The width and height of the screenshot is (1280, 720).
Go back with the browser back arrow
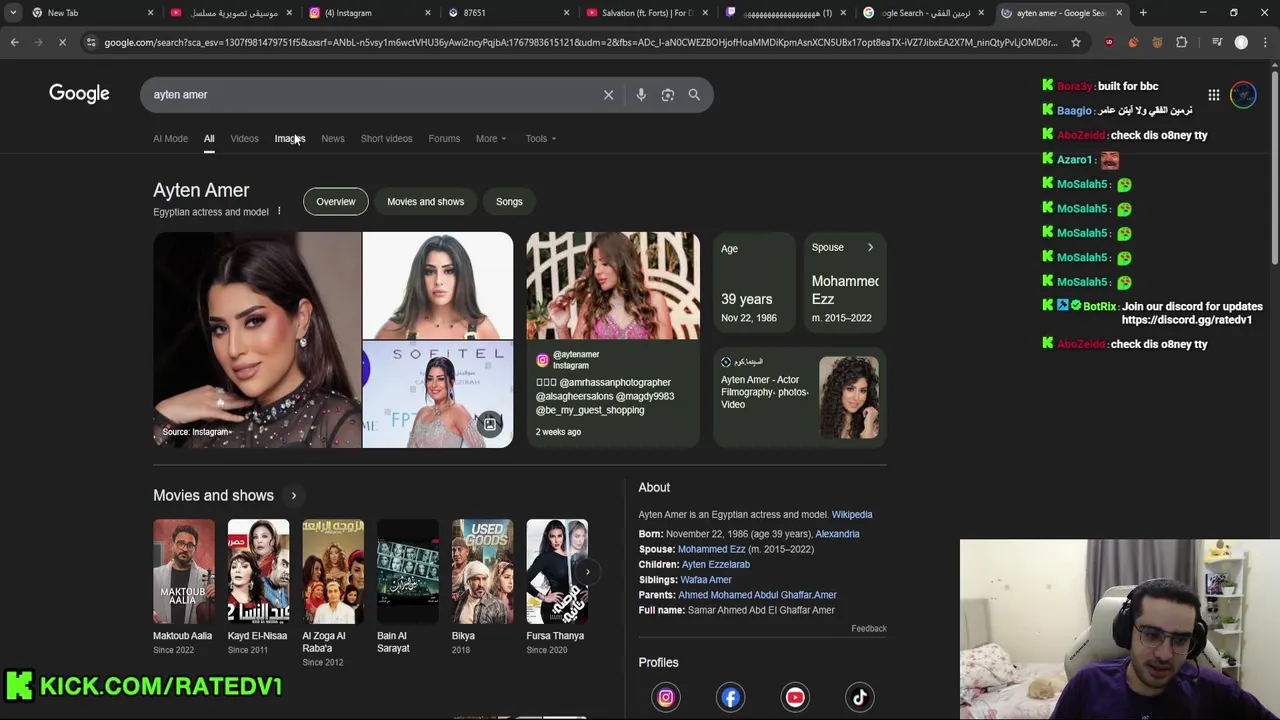pos(15,42)
